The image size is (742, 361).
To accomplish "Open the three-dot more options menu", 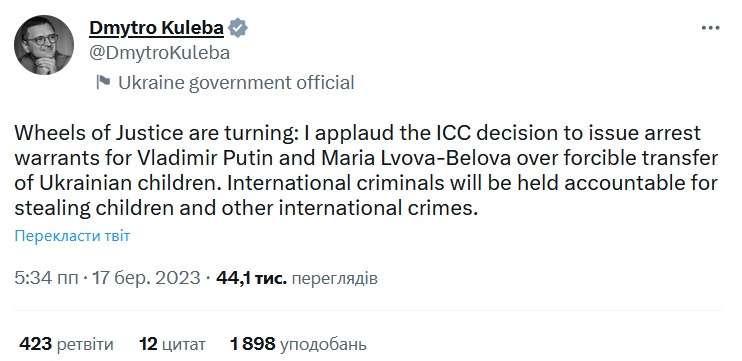I will [x=710, y=28].
